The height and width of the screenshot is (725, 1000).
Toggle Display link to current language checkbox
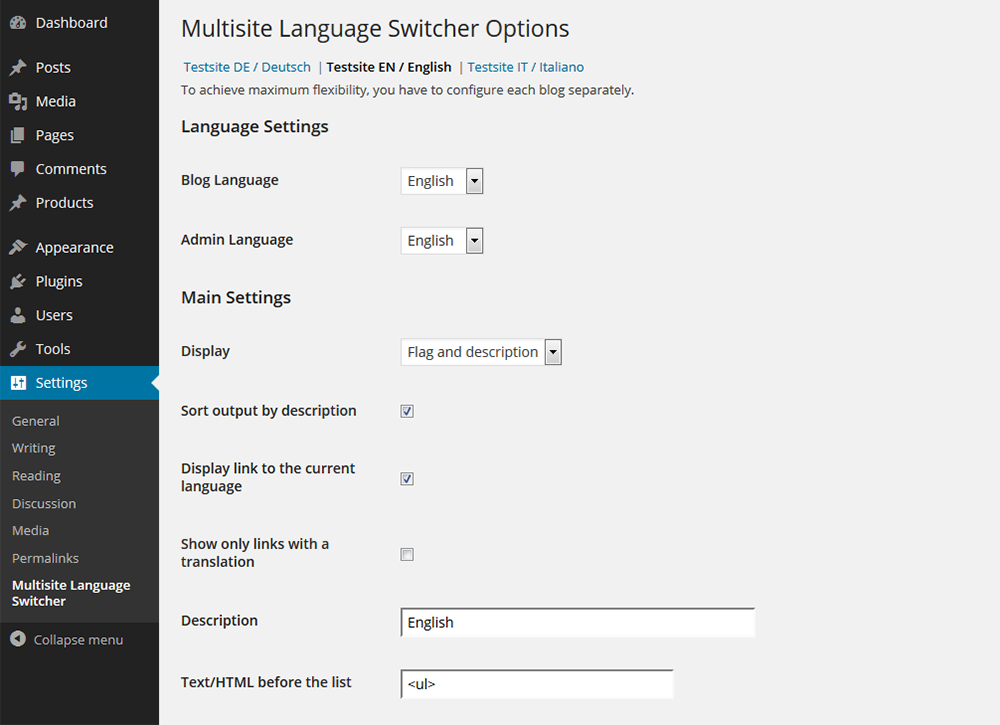[407, 478]
